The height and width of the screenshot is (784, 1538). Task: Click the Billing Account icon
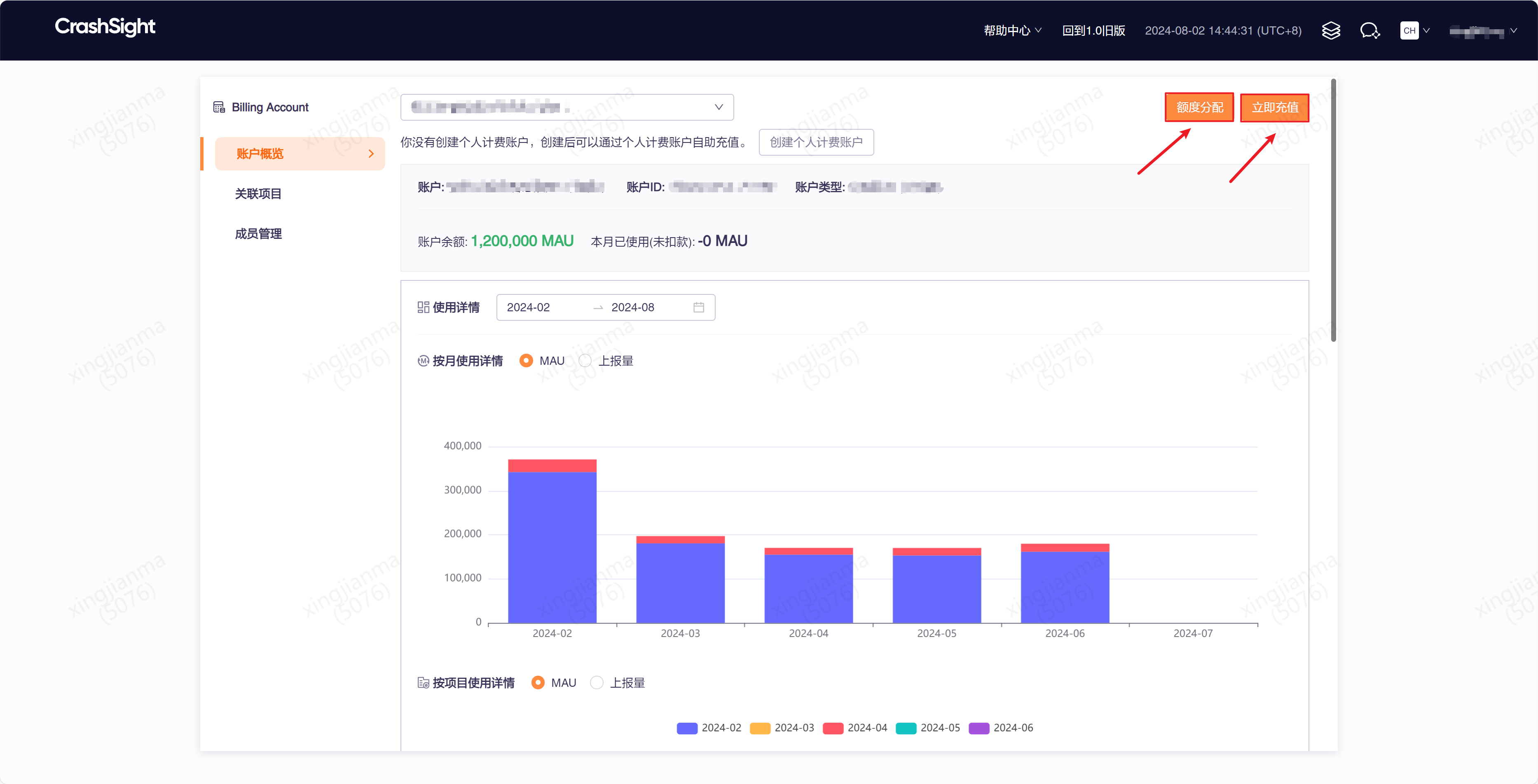(x=219, y=107)
